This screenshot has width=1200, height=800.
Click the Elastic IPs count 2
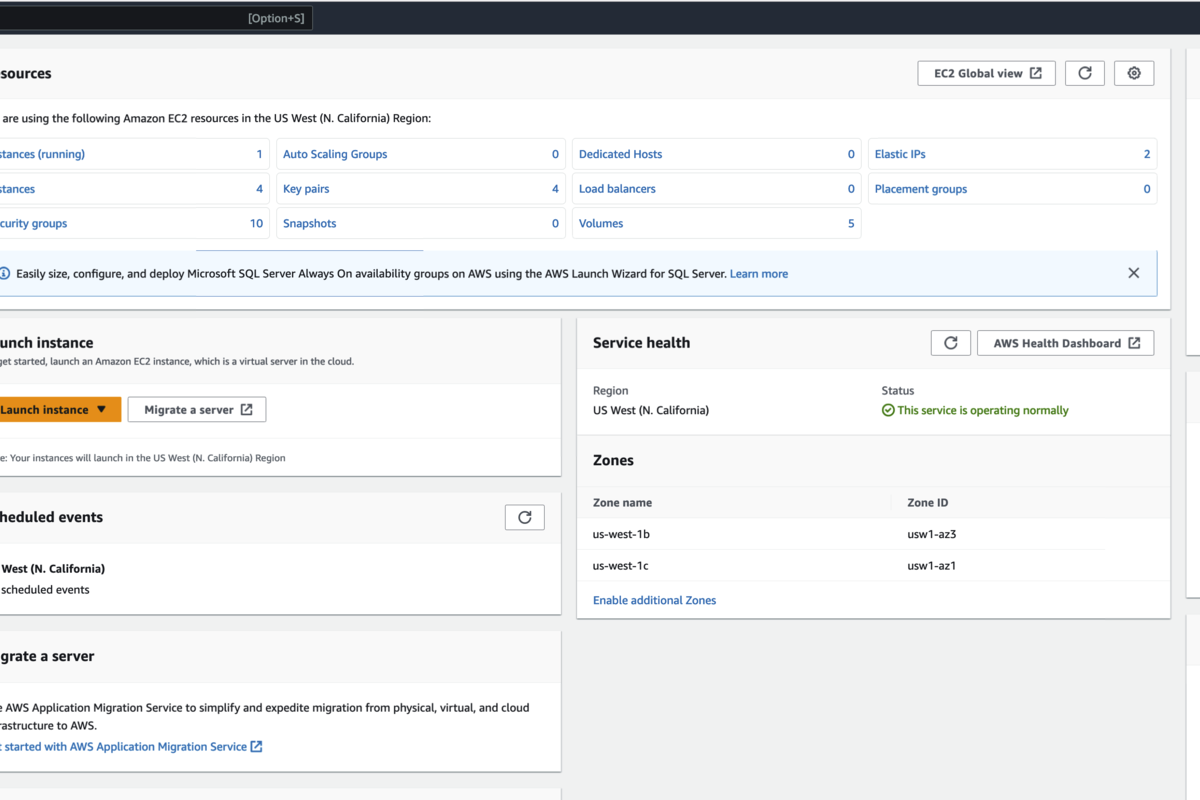click(1147, 154)
